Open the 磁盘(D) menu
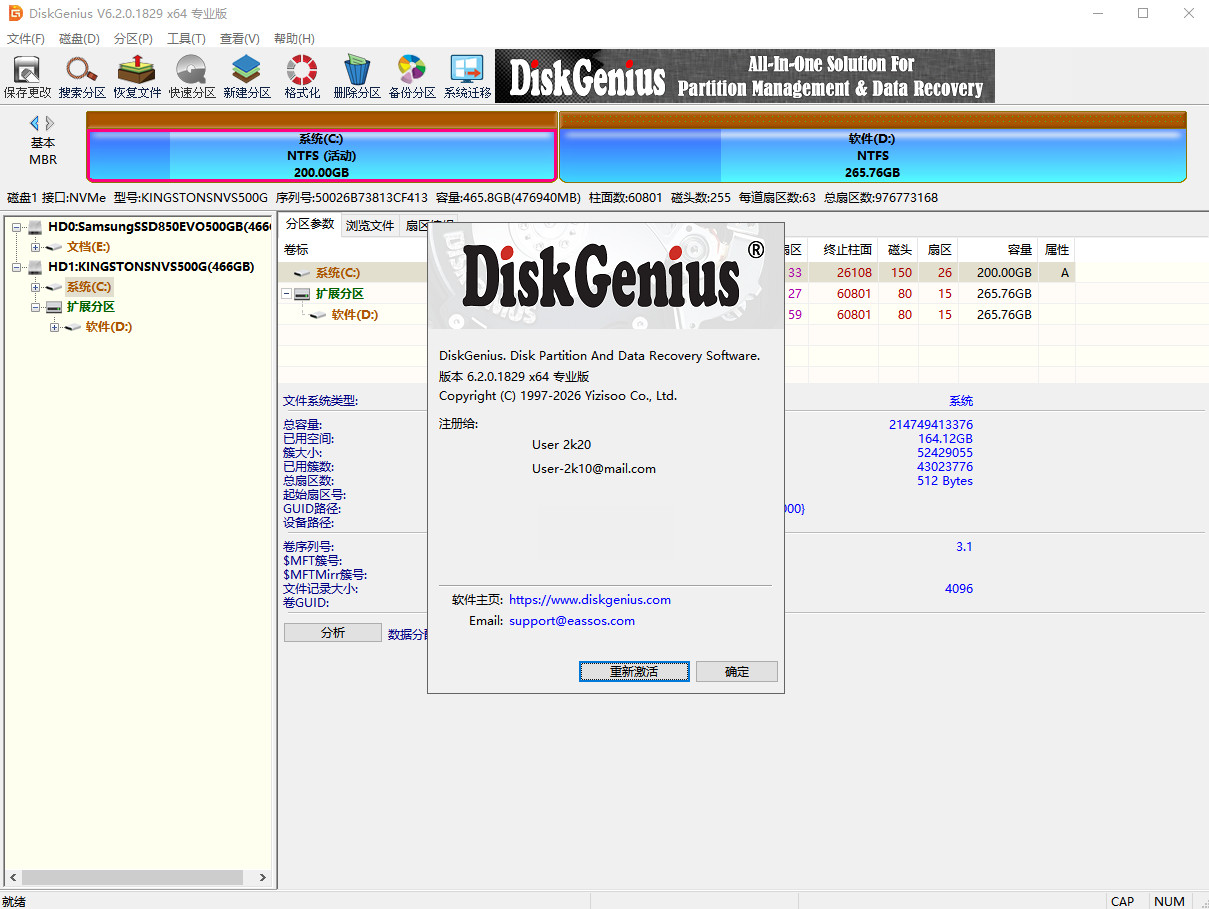 [x=80, y=39]
